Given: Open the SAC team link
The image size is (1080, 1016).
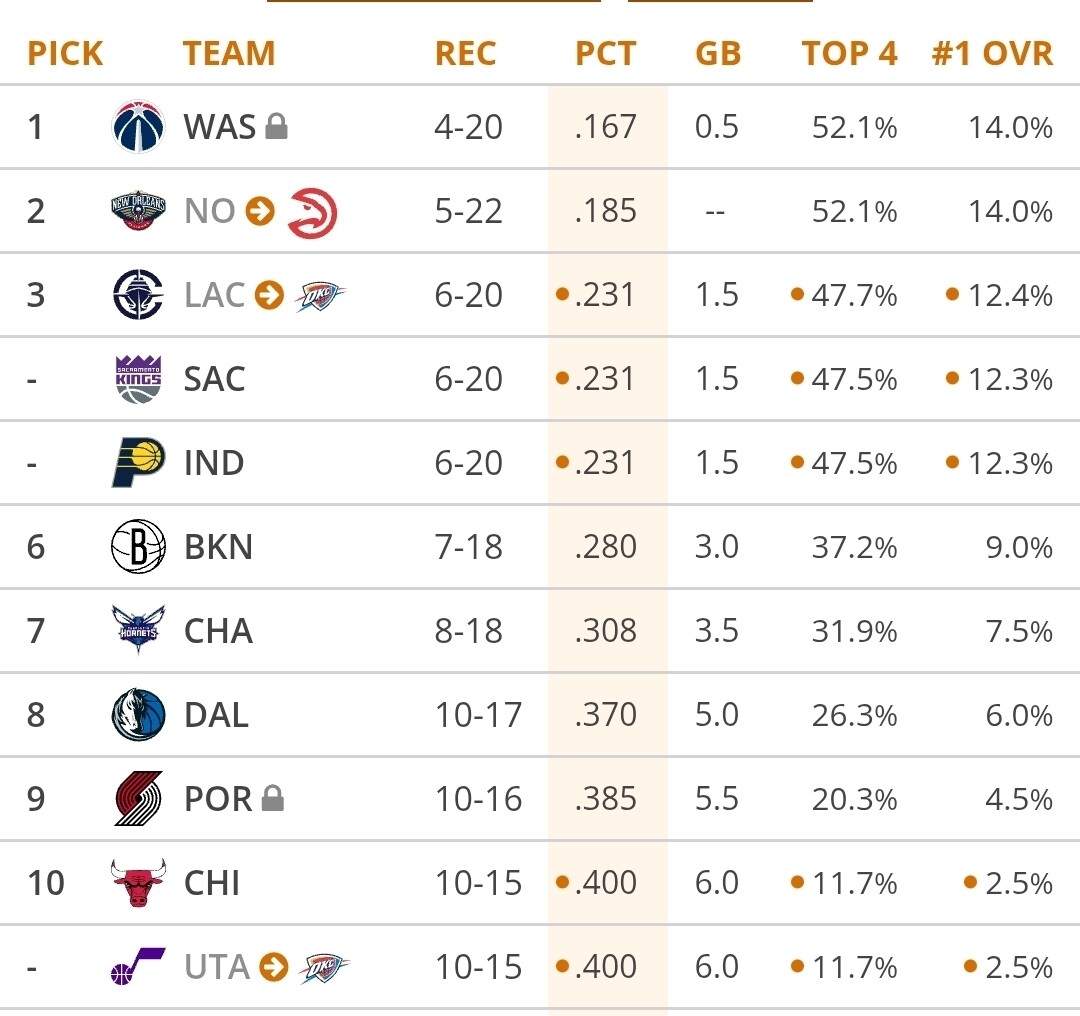Looking at the screenshot, I should click(x=214, y=379).
